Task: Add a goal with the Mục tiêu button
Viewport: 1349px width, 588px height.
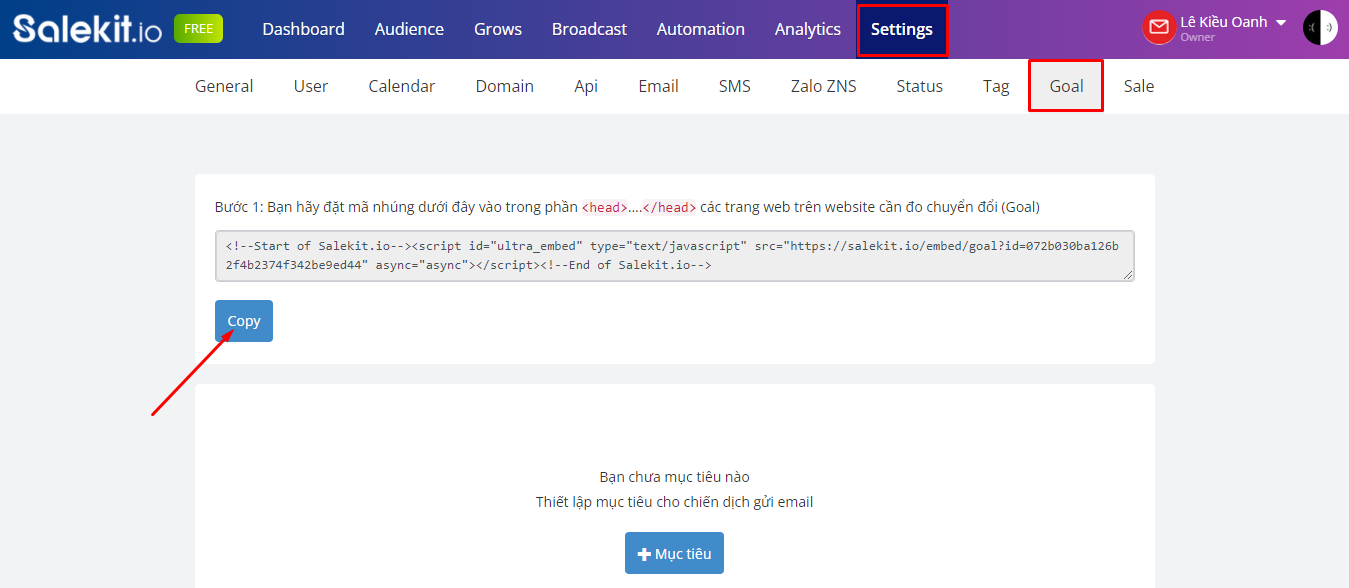Action: pyautogui.click(x=674, y=553)
